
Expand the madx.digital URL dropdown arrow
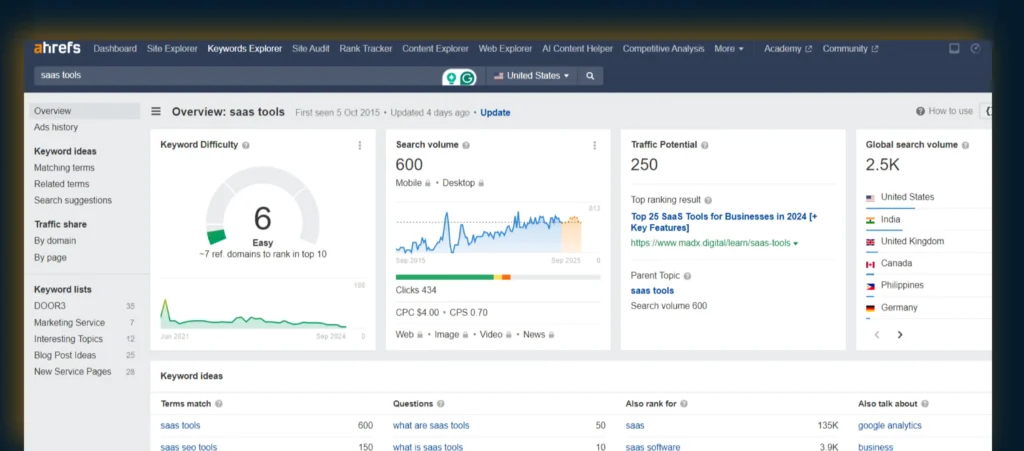(796, 243)
